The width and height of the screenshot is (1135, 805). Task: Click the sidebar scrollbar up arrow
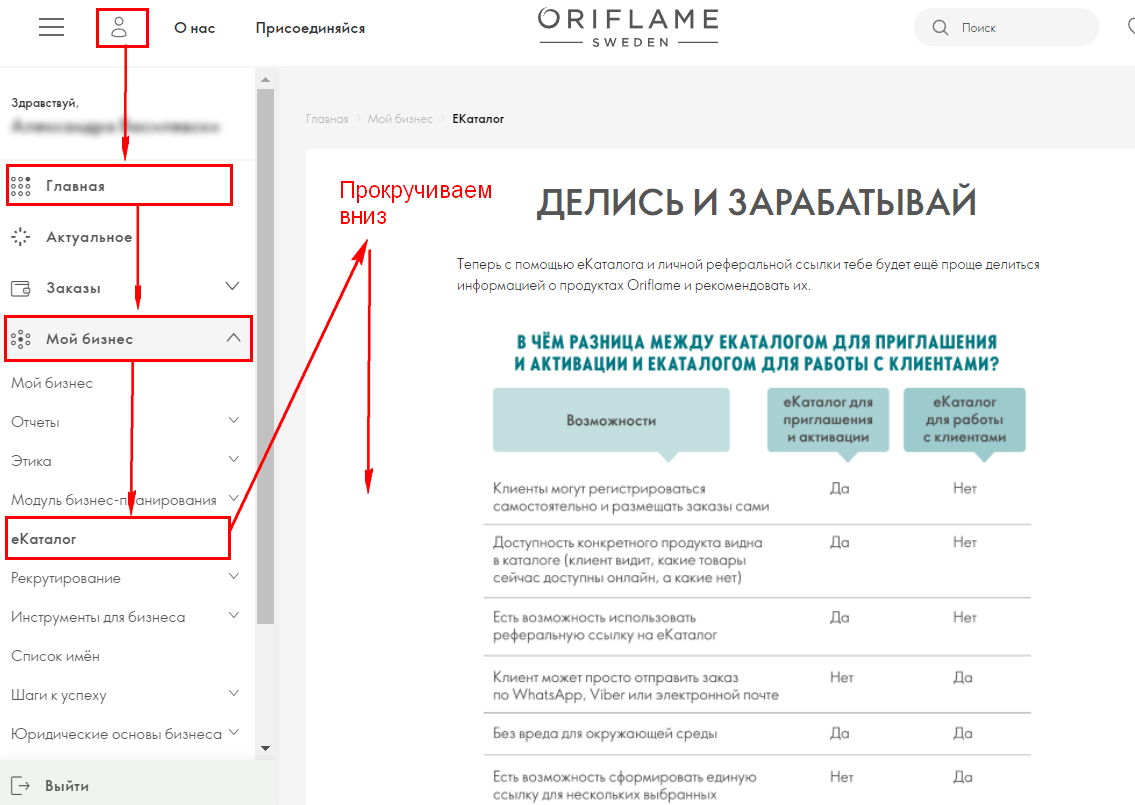coord(265,79)
